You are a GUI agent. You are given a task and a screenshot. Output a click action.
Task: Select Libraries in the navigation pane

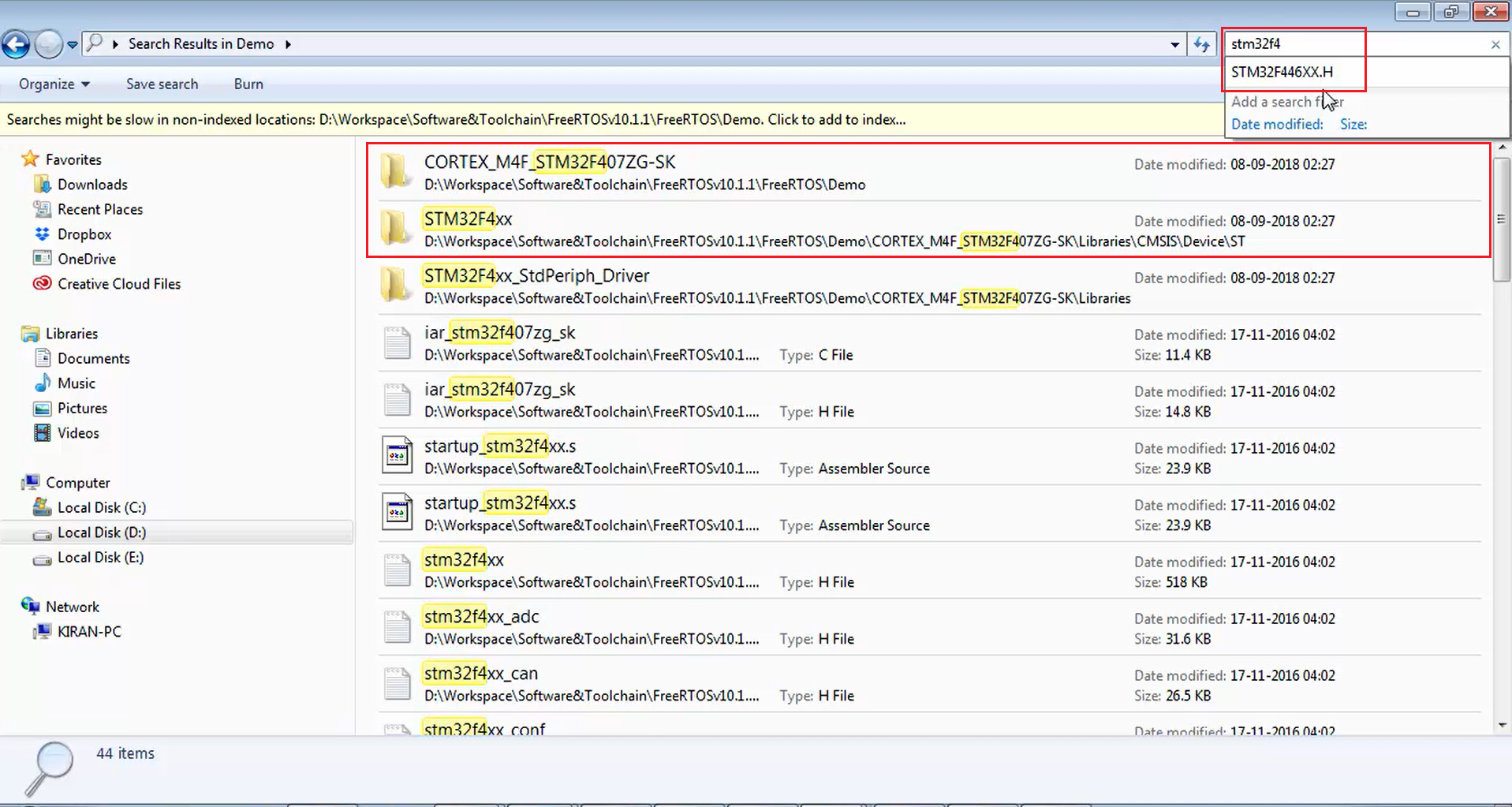pos(72,334)
